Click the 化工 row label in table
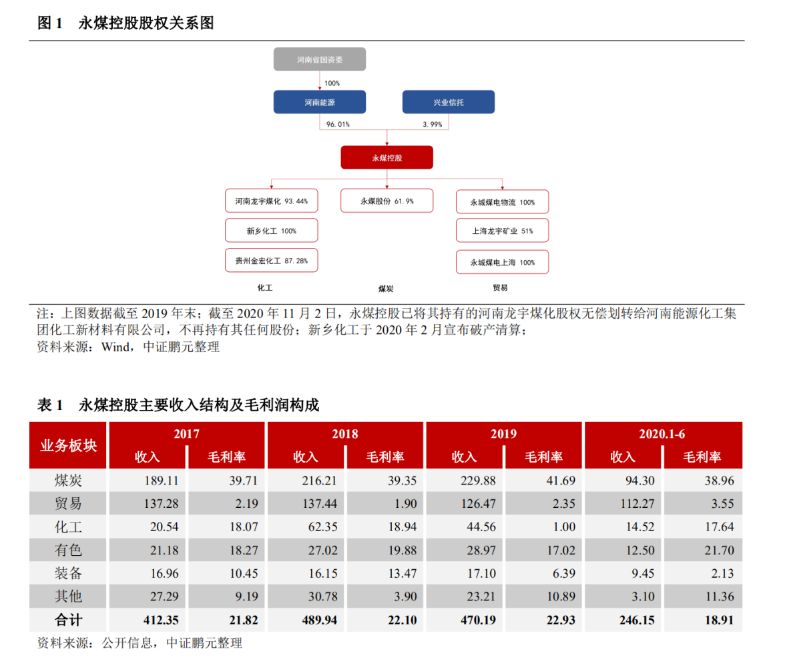Screen dimensions: 804x667 68,527
